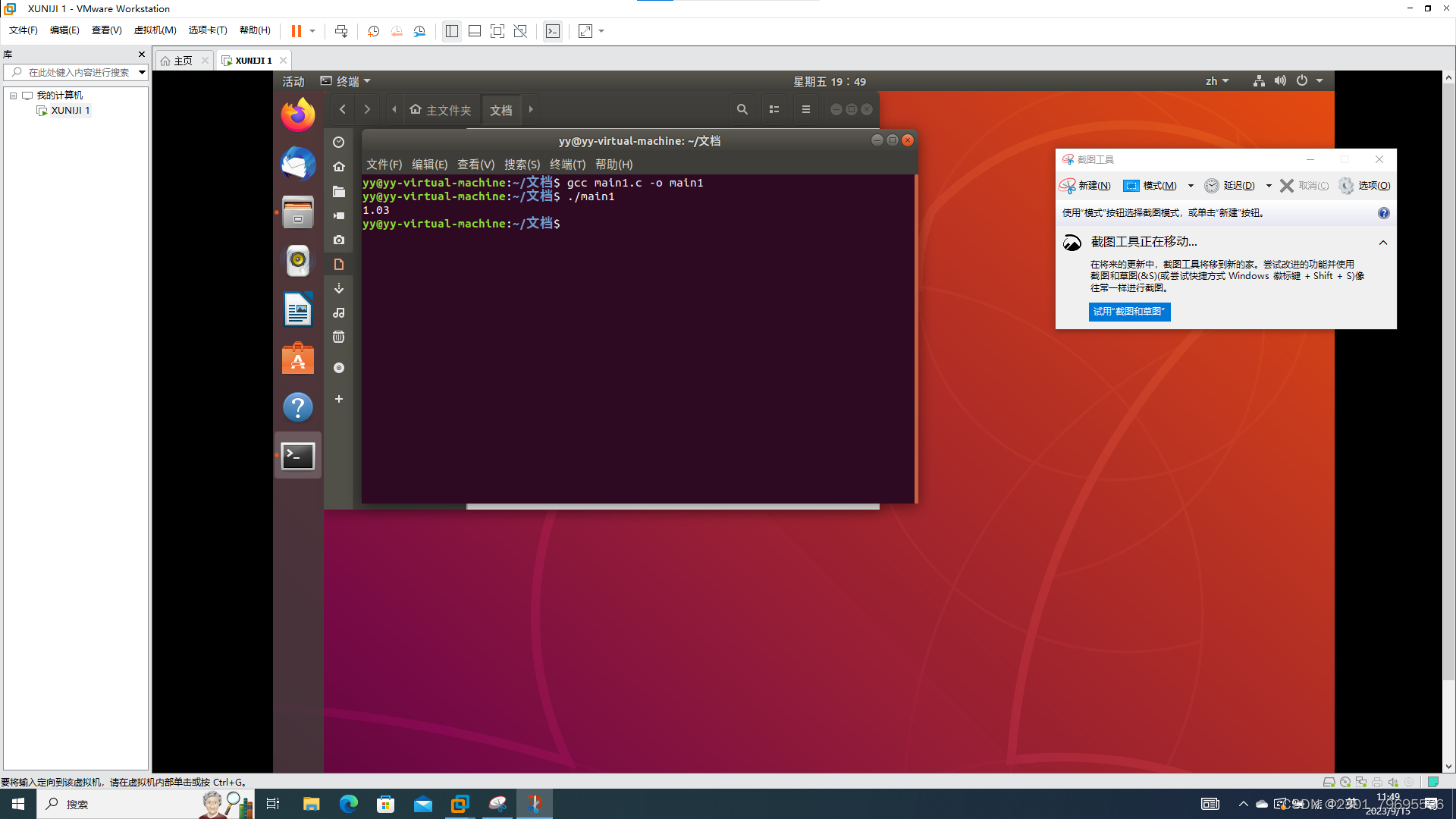Click 活动 in the Ubuntu top bar

[293, 81]
